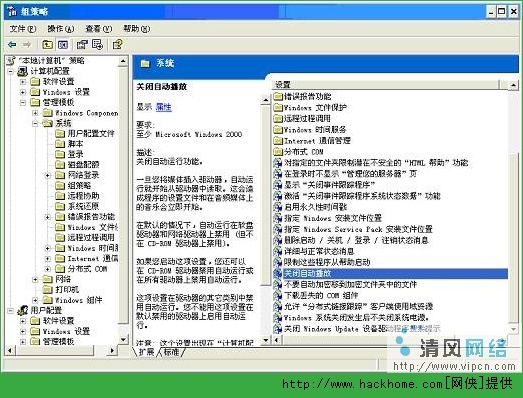Toggle the show/hide console tree icon
Screen dimensions: 523x398
pyautogui.click(x=63, y=44)
